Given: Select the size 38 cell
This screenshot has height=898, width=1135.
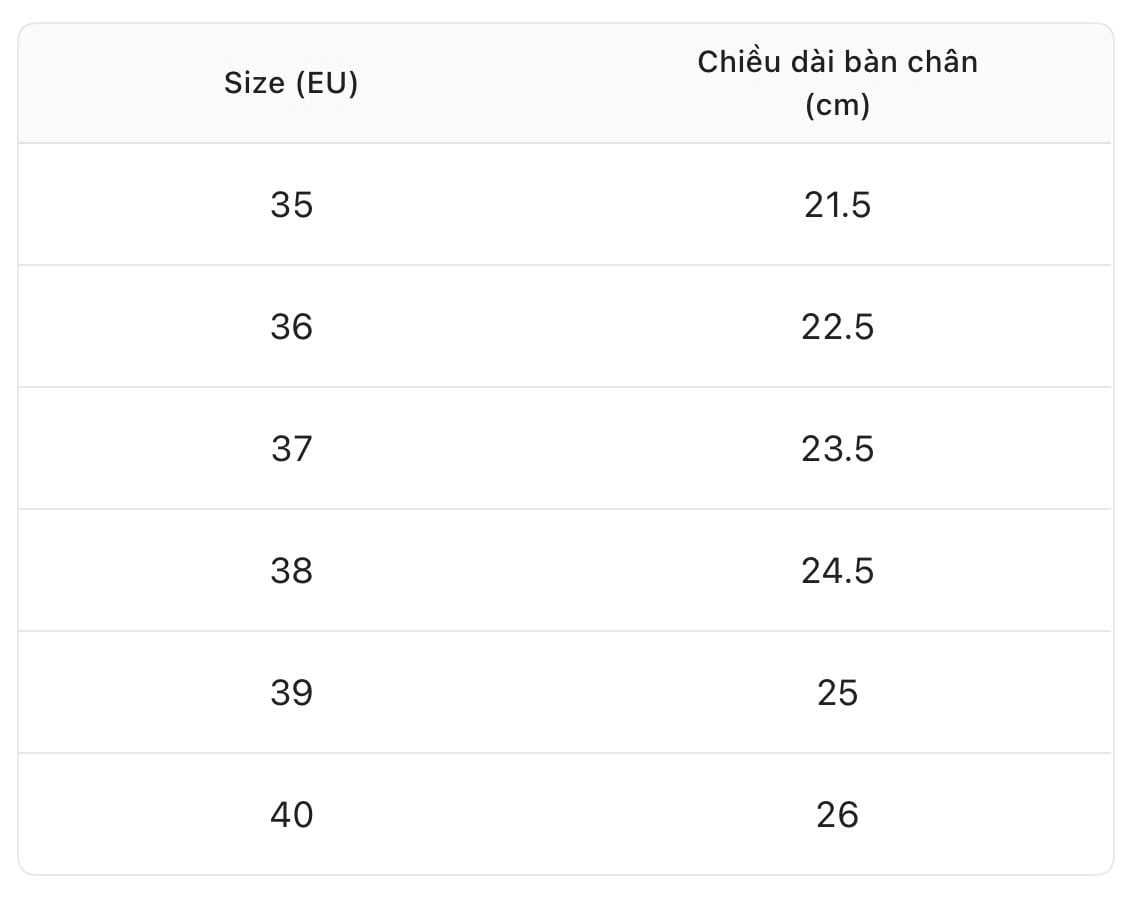Looking at the screenshot, I should 291,571.
